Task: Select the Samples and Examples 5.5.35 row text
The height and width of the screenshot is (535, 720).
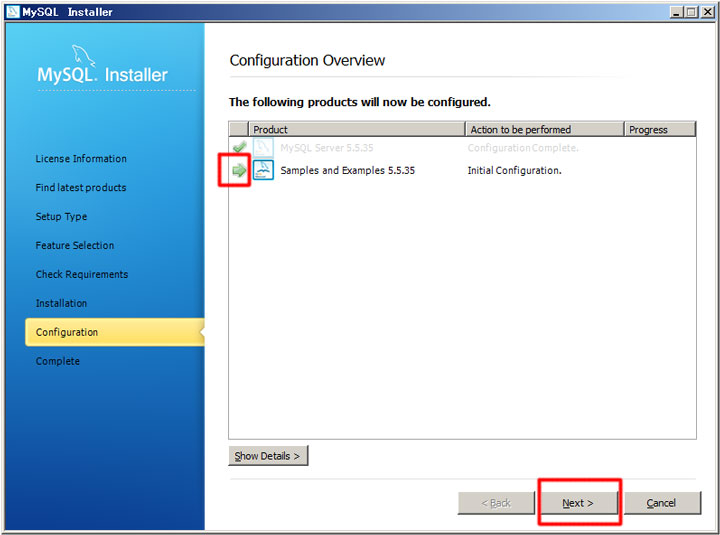Action: 348,170
